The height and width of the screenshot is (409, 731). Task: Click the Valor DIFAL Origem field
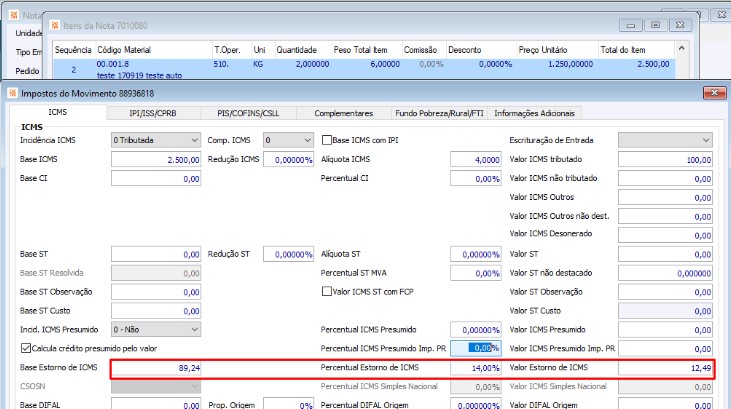665,404
